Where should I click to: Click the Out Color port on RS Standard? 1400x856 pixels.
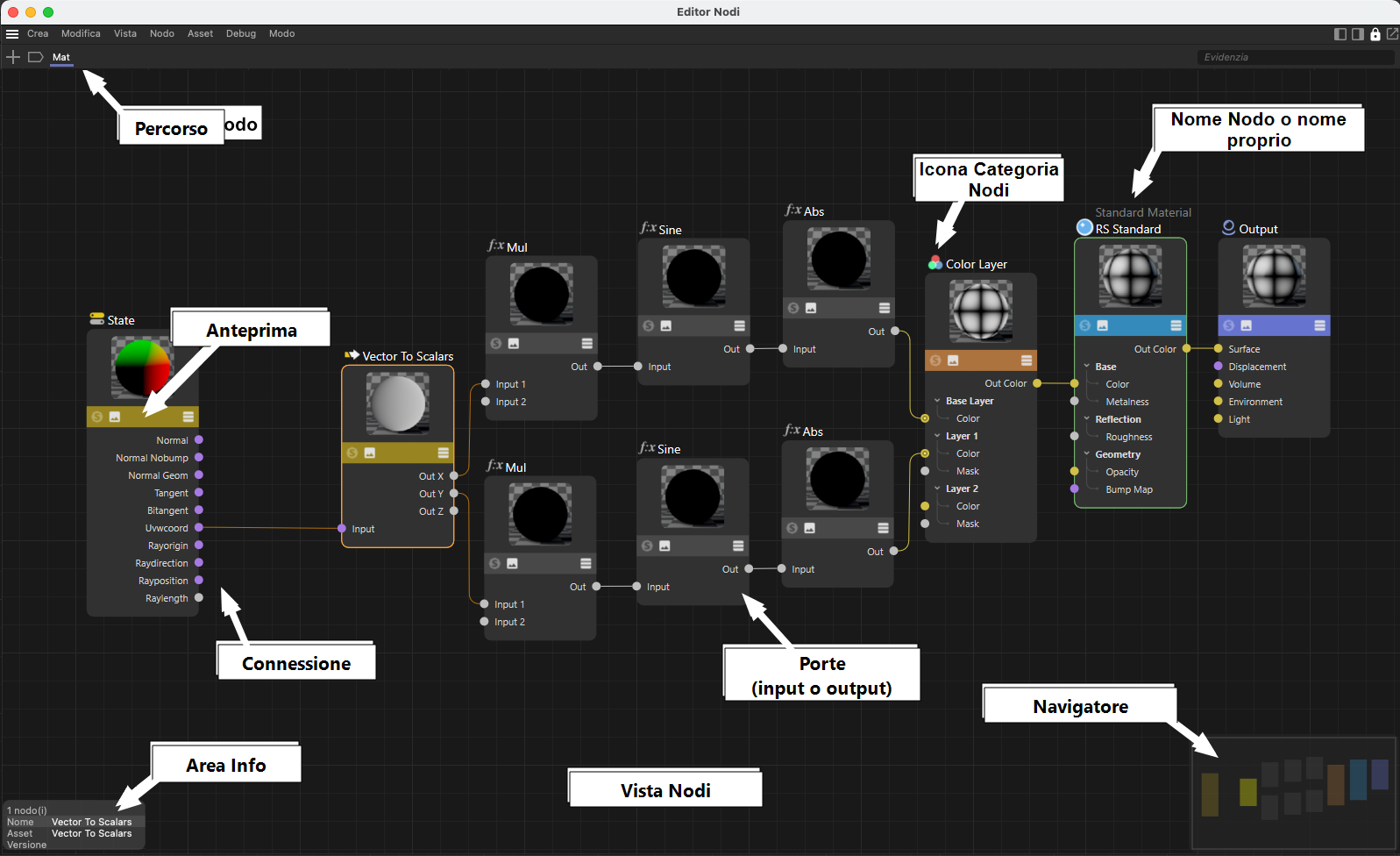[1187, 349]
